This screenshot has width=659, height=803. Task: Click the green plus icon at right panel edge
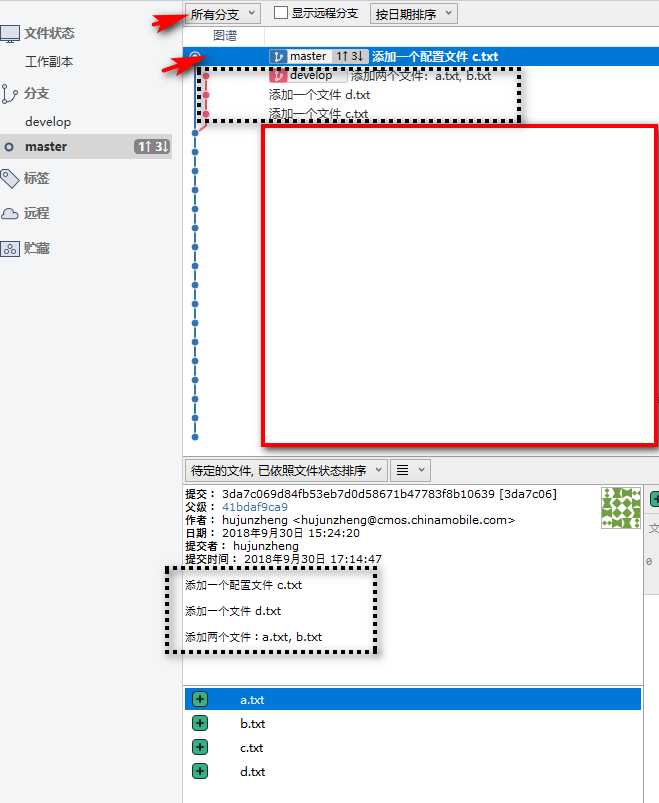click(x=654, y=498)
